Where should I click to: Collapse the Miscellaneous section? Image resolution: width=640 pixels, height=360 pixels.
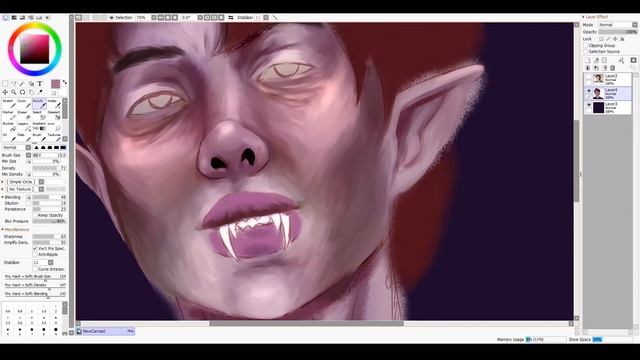click(x=2, y=229)
